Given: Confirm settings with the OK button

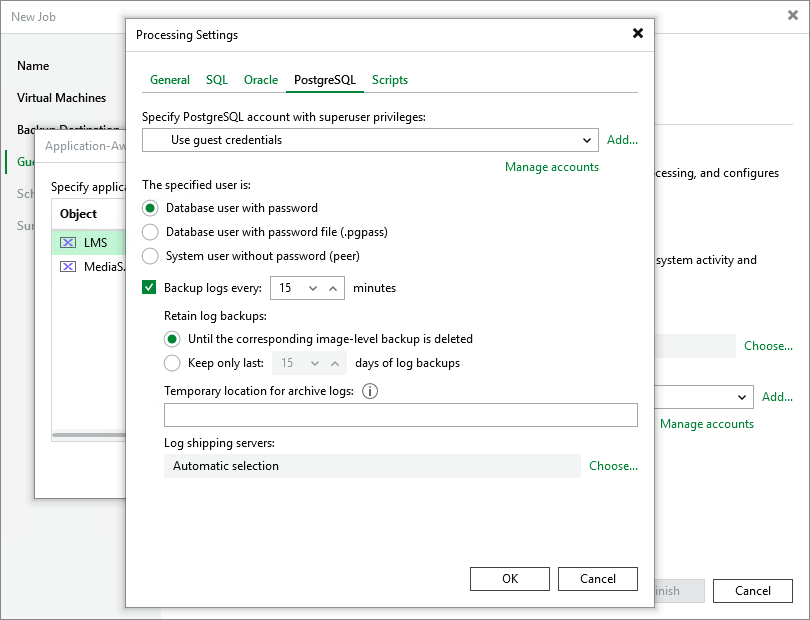Looking at the screenshot, I should (x=510, y=578).
